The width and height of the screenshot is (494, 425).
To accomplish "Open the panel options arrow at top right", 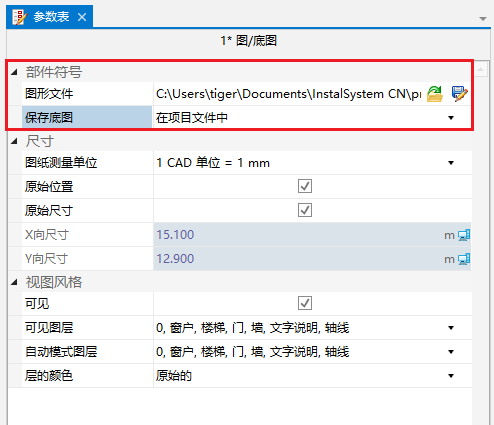I will coord(483,19).
